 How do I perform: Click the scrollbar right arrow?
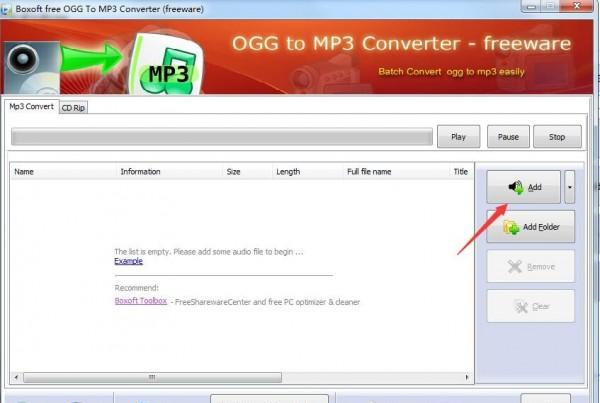point(467,377)
